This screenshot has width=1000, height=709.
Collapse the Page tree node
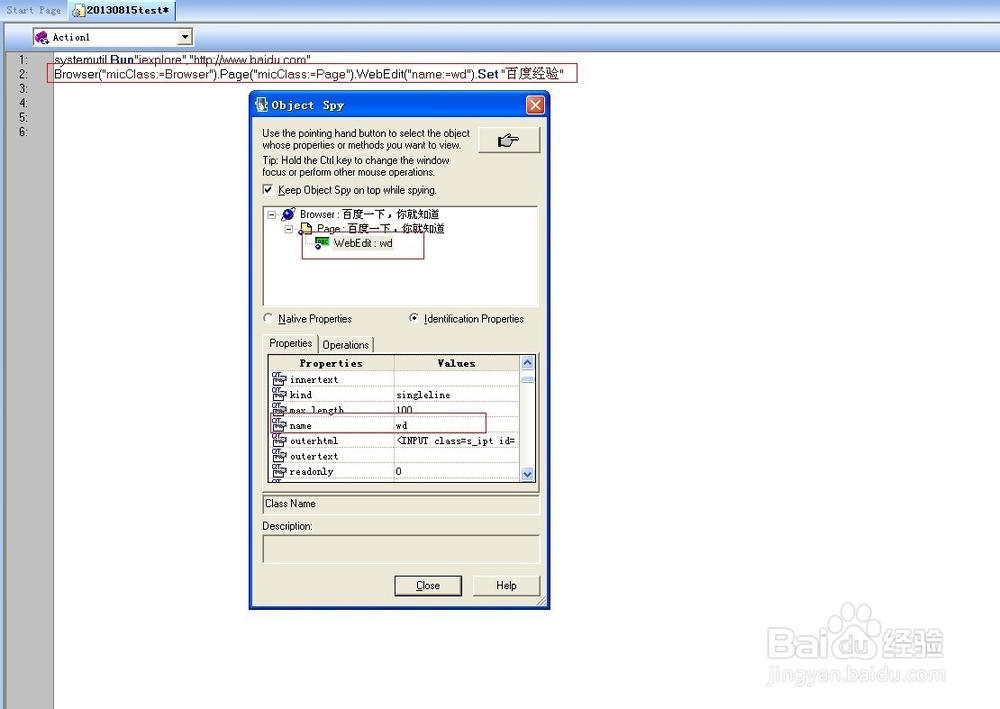(288, 229)
